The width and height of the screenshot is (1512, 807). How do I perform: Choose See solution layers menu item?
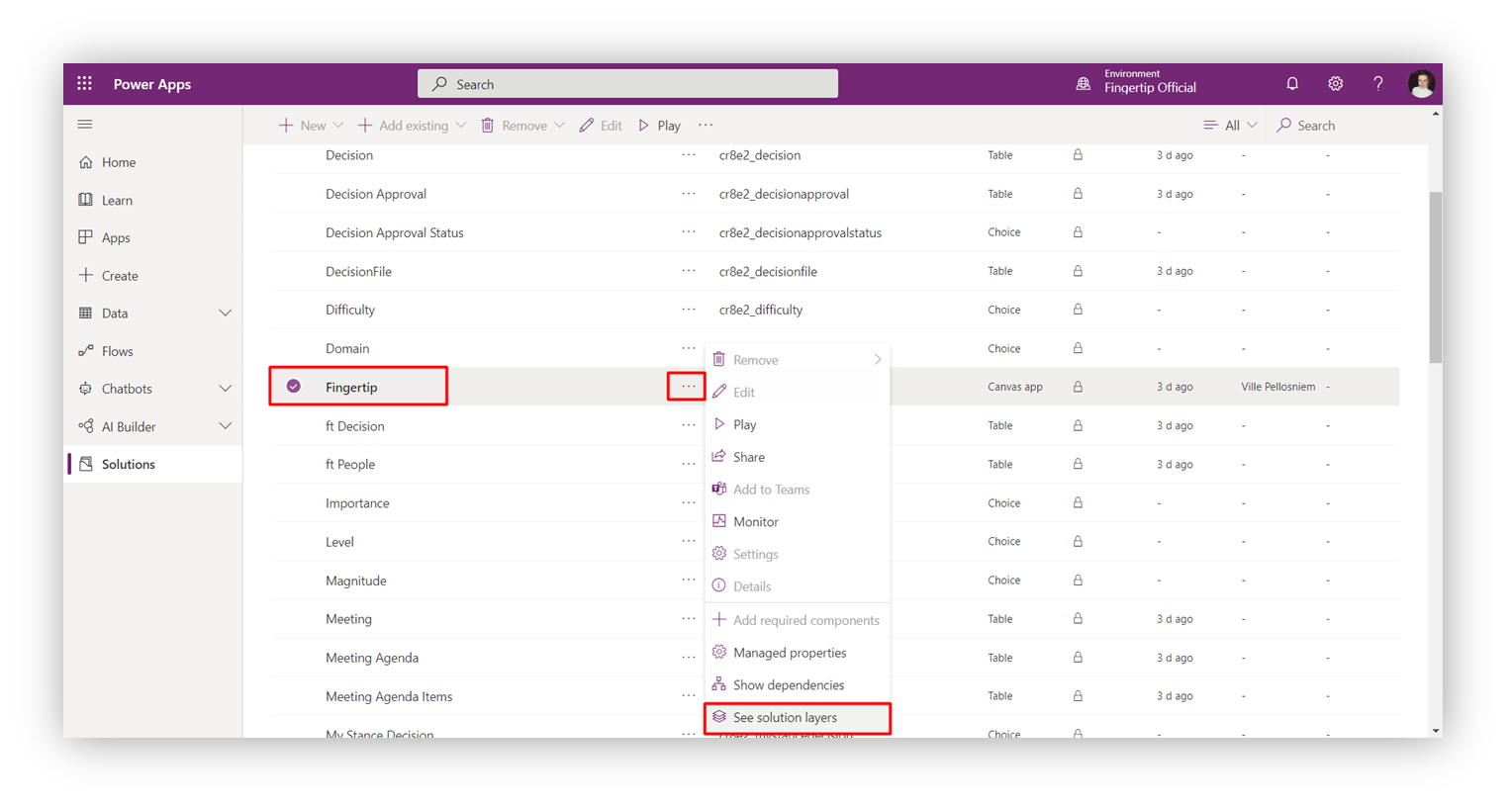(x=798, y=718)
